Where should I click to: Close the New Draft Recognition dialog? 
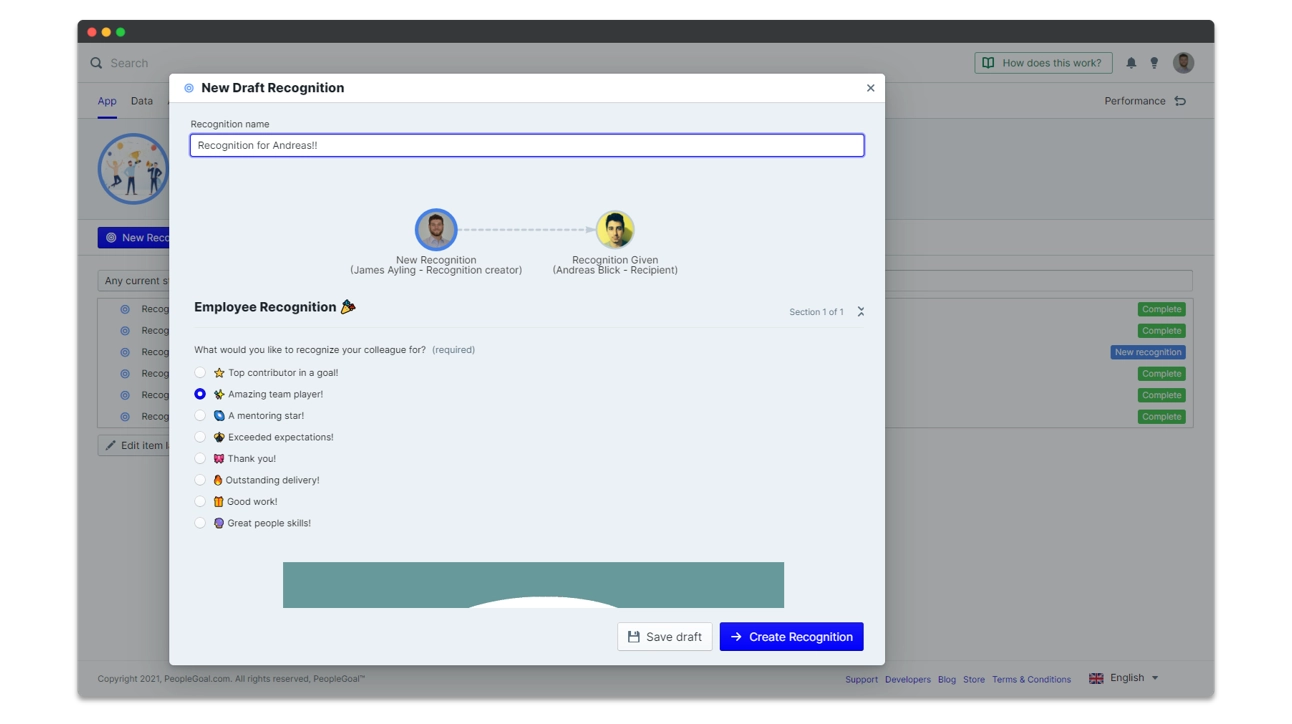tap(870, 88)
